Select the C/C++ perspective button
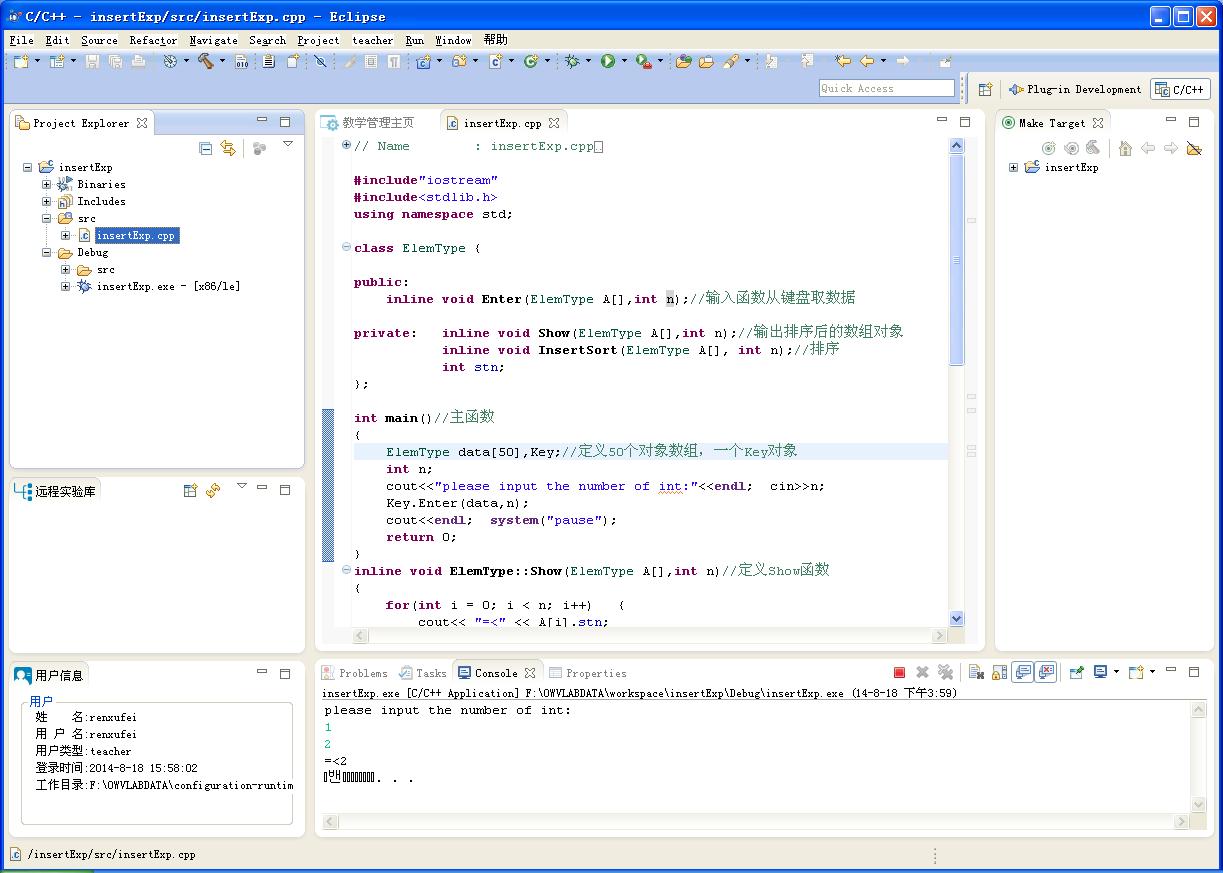1223x873 pixels. click(1180, 89)
